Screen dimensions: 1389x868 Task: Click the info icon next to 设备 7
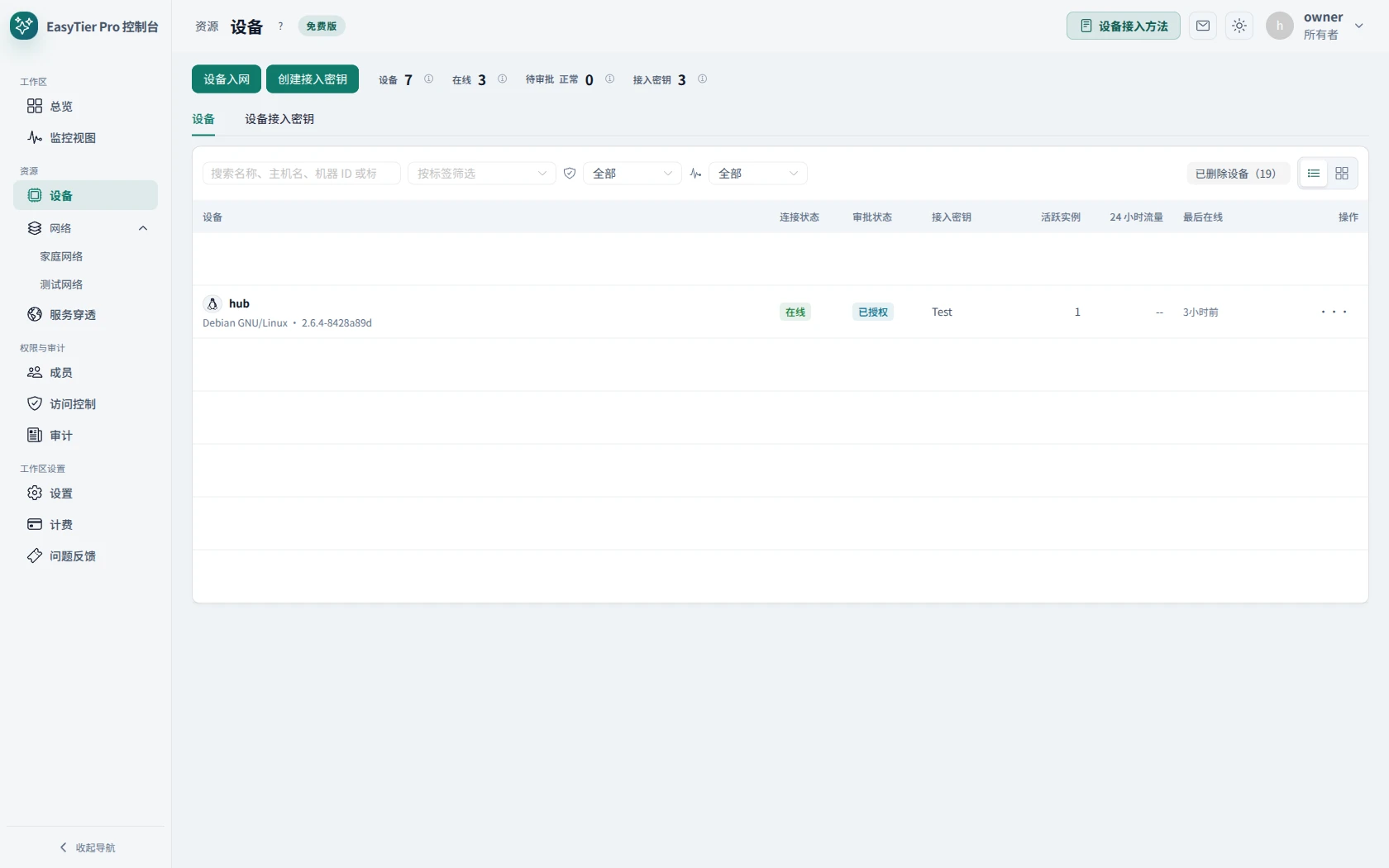coord(428,79)
